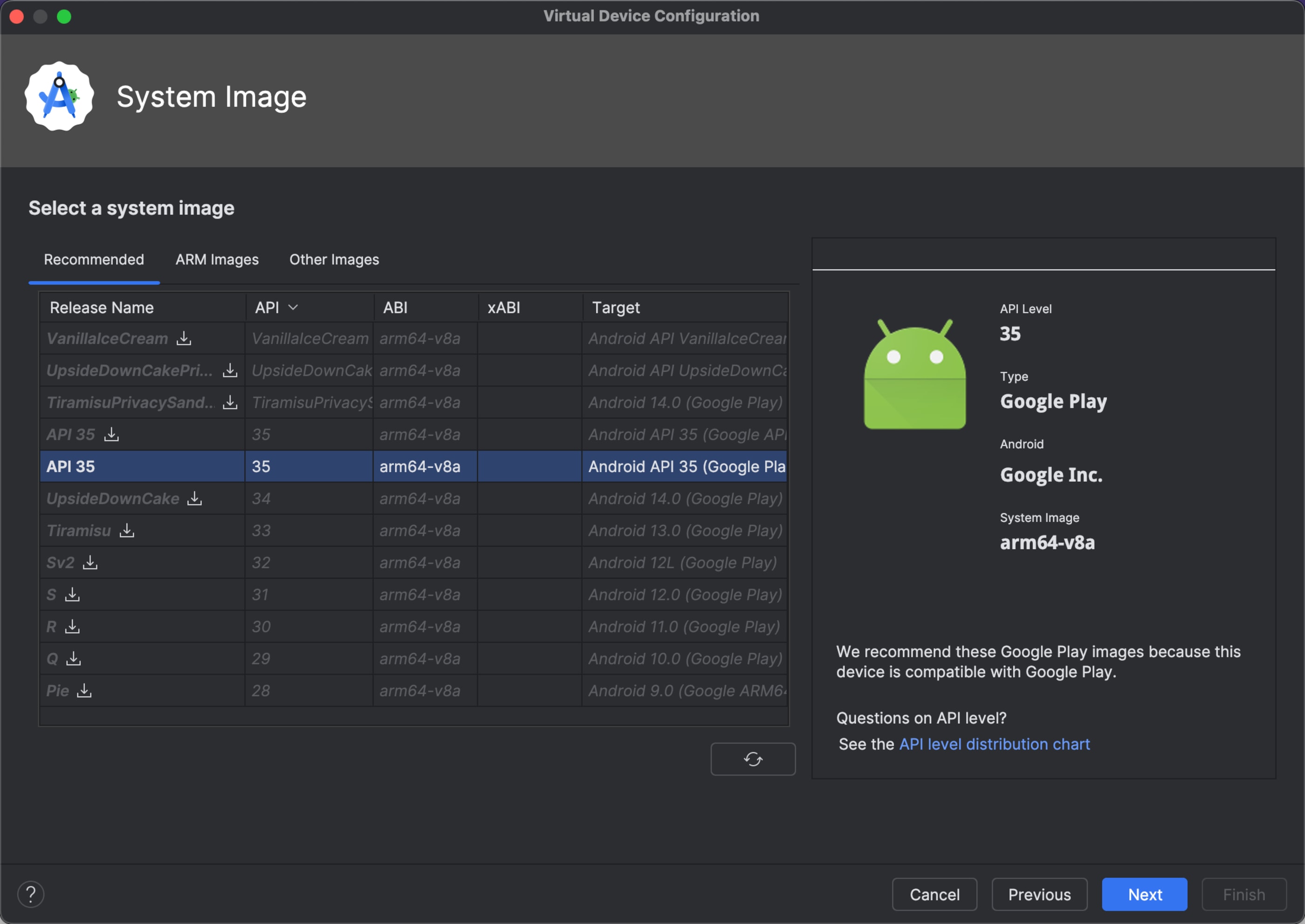Click the Release Name column header

click(102, 308)
